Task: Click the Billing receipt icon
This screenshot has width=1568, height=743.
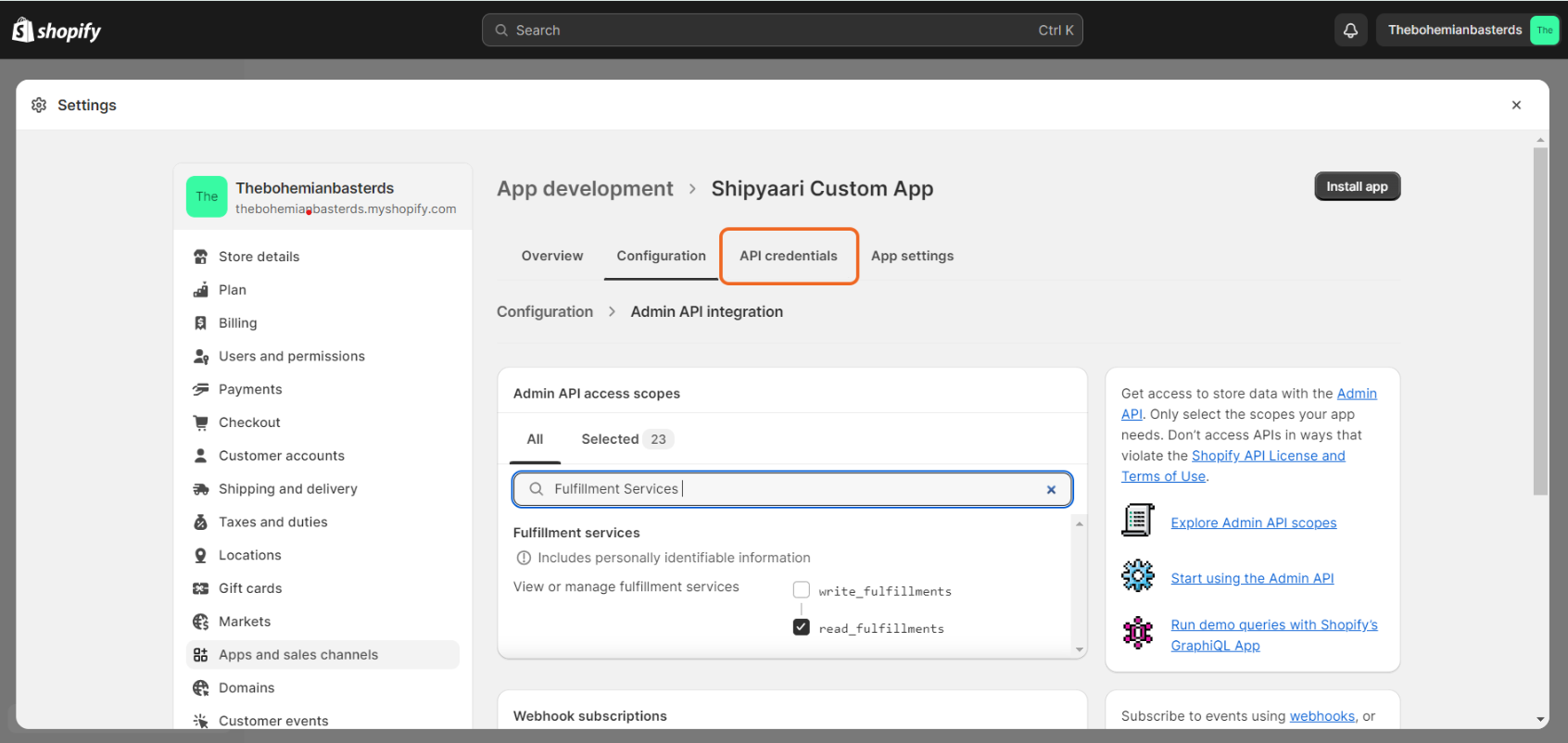Action: [x=200, y=323]
